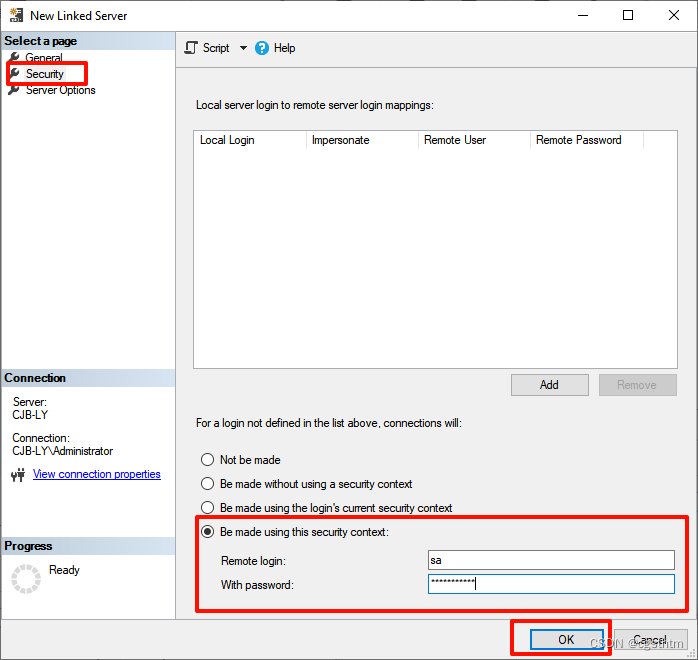Click the 'CJB-LY\Administrator' connection text
698x660 pixels.
coord(62,451)
